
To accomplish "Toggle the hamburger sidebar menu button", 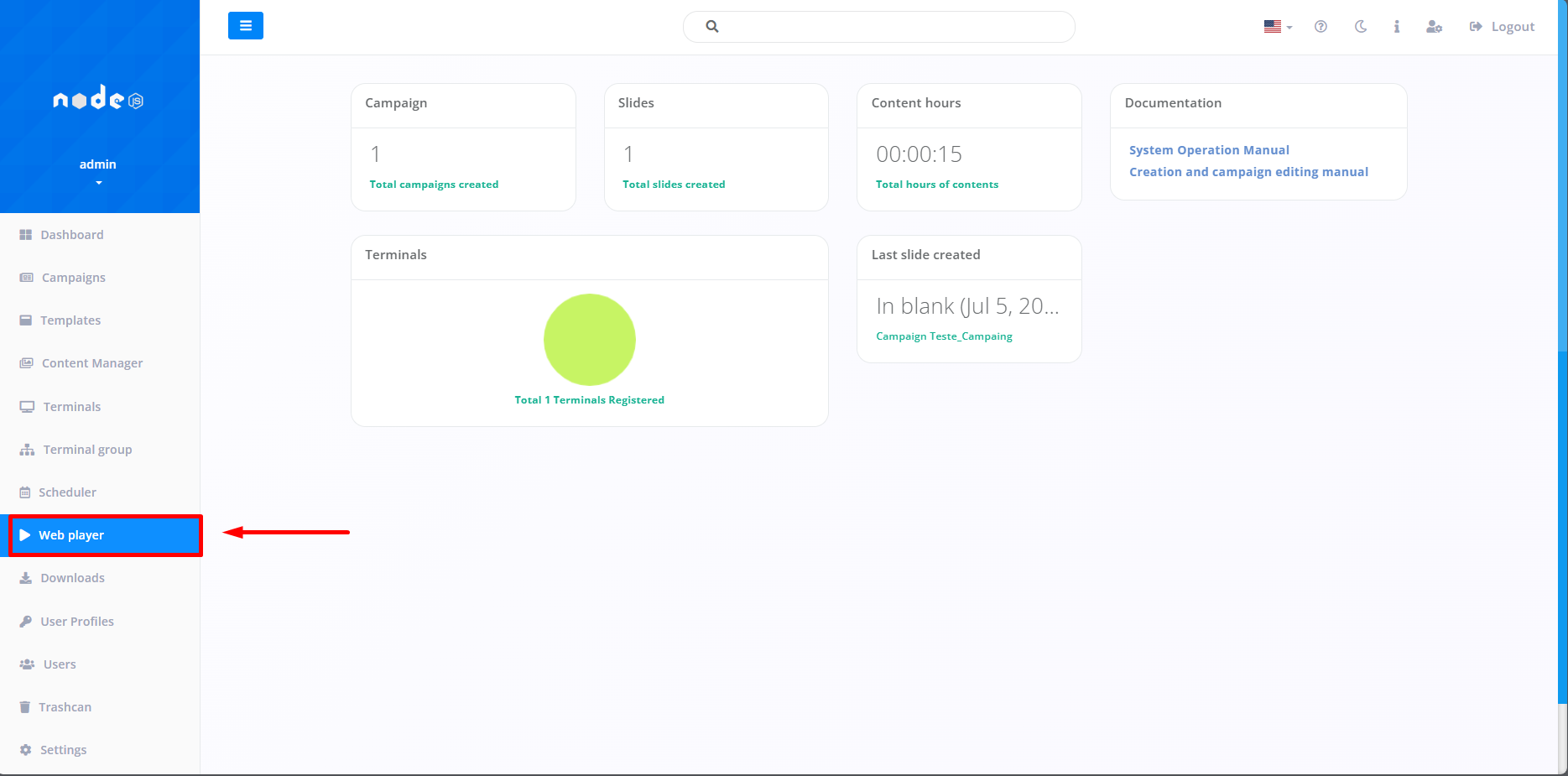I will [x=245, y=26].
